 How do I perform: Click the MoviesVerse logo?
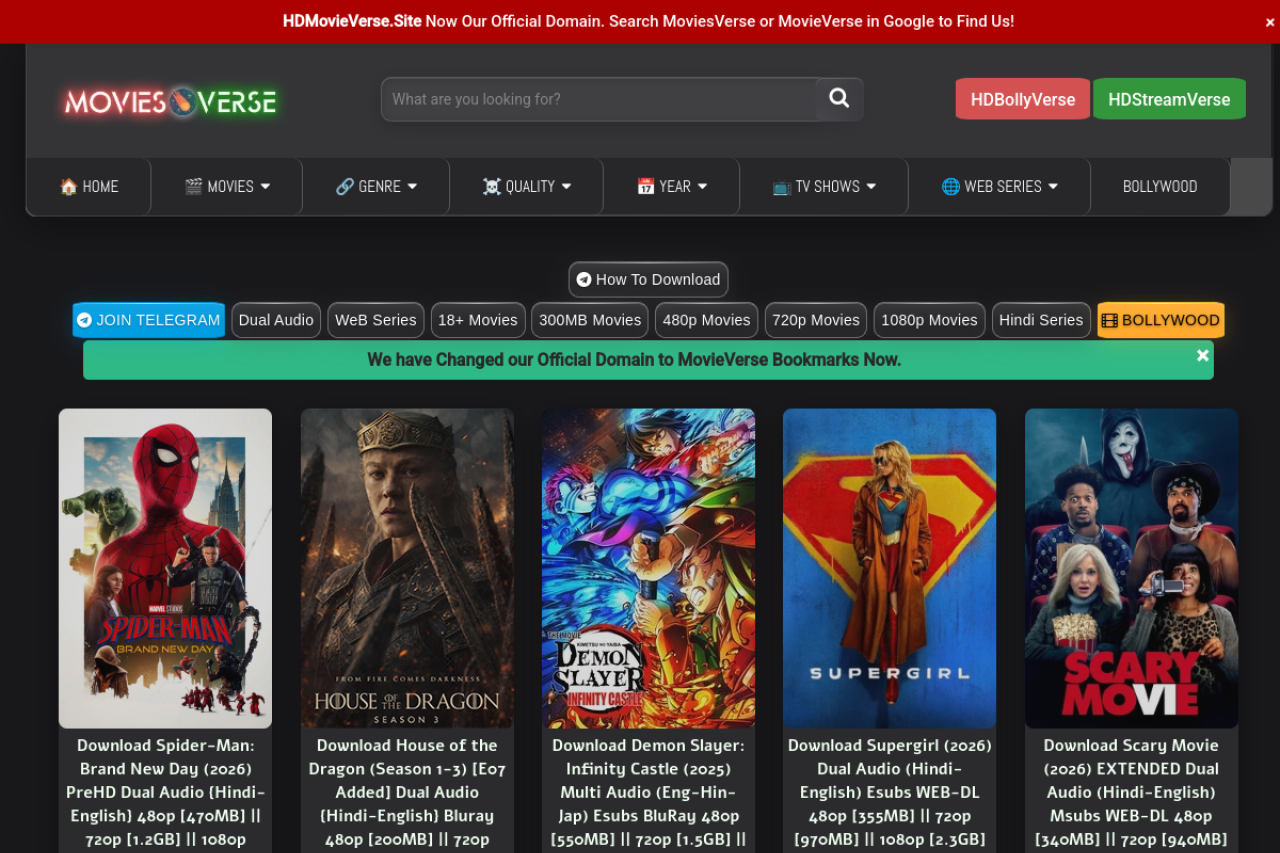point(171,101)
